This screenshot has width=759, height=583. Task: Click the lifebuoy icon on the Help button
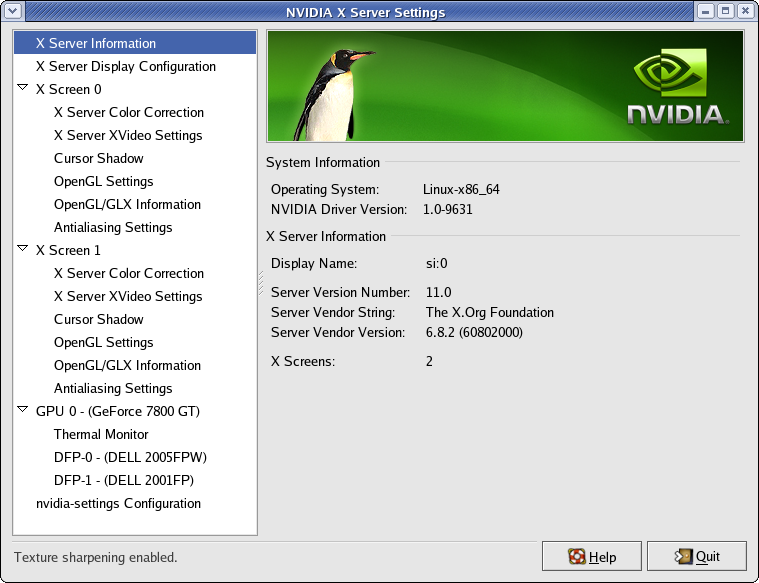click(577, 556)
